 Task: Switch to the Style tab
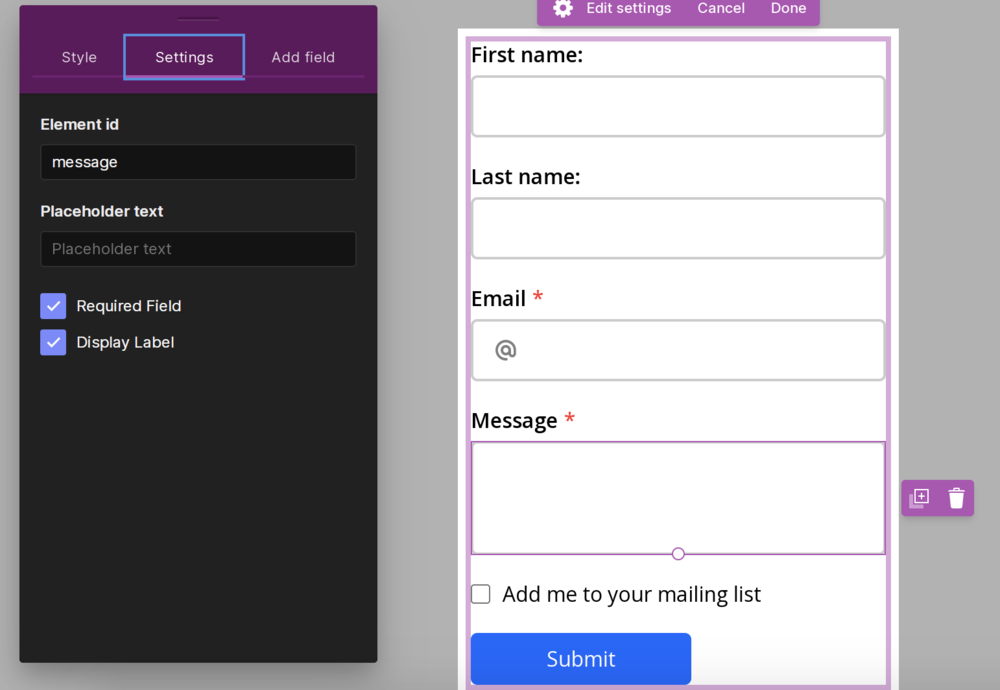79,57
